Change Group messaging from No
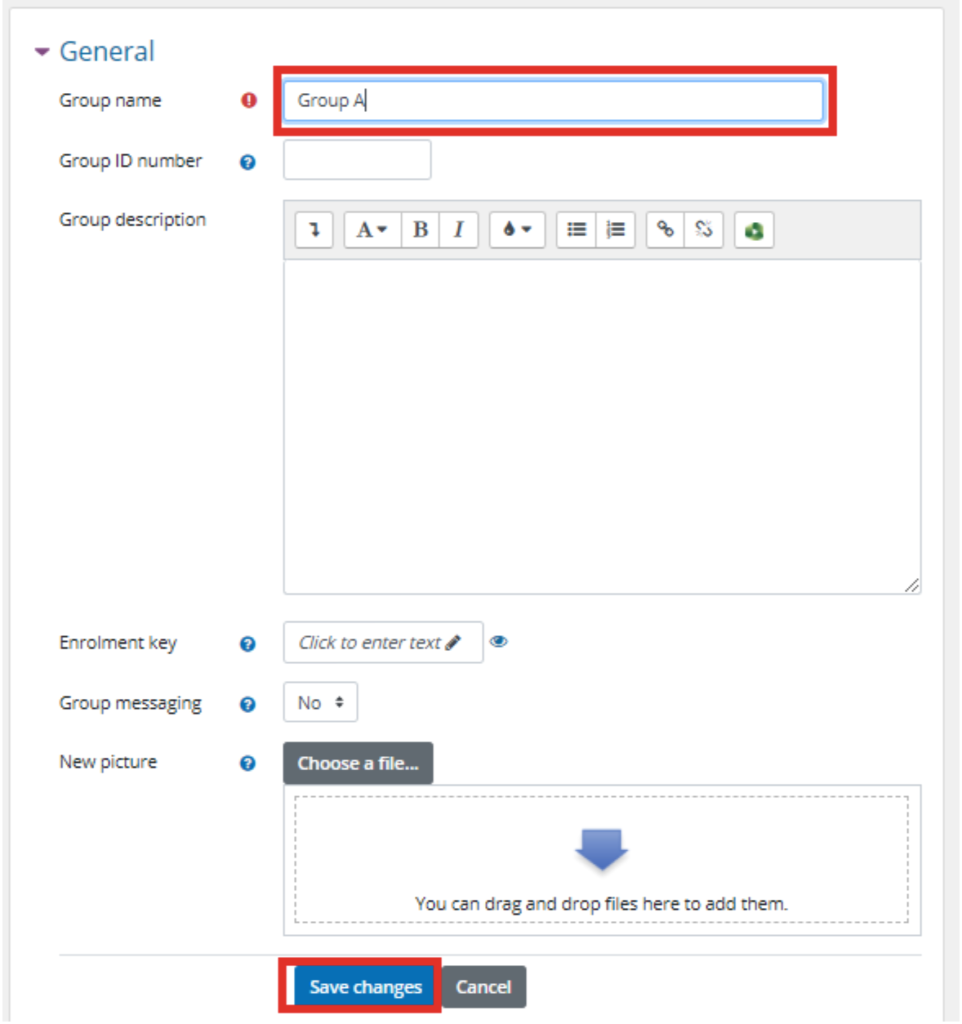This screenshot has width=962, height=1024. 319,702
